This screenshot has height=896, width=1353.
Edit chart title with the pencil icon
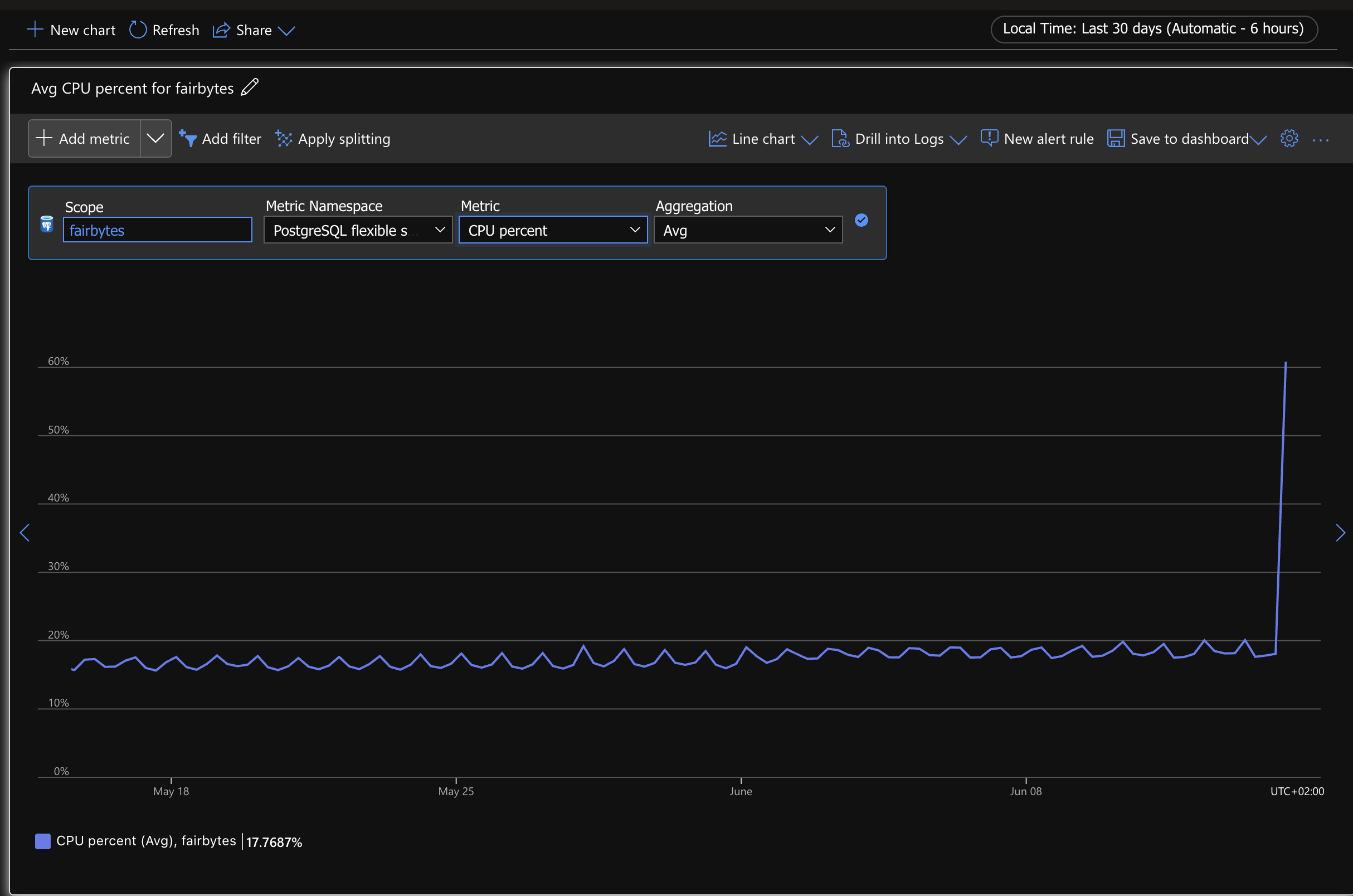coord(250,87)
